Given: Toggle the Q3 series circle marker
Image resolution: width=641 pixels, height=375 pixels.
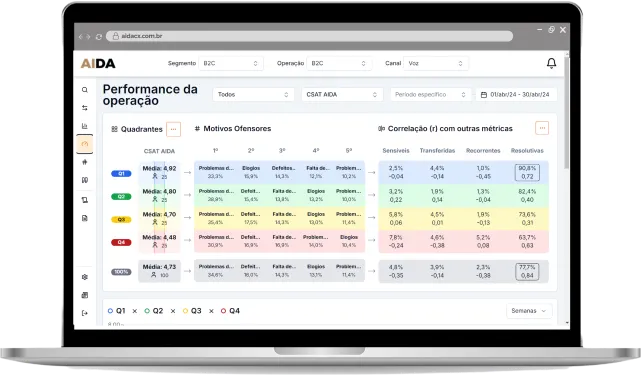Looking at the screenshot, I should [x=185, y=311].
